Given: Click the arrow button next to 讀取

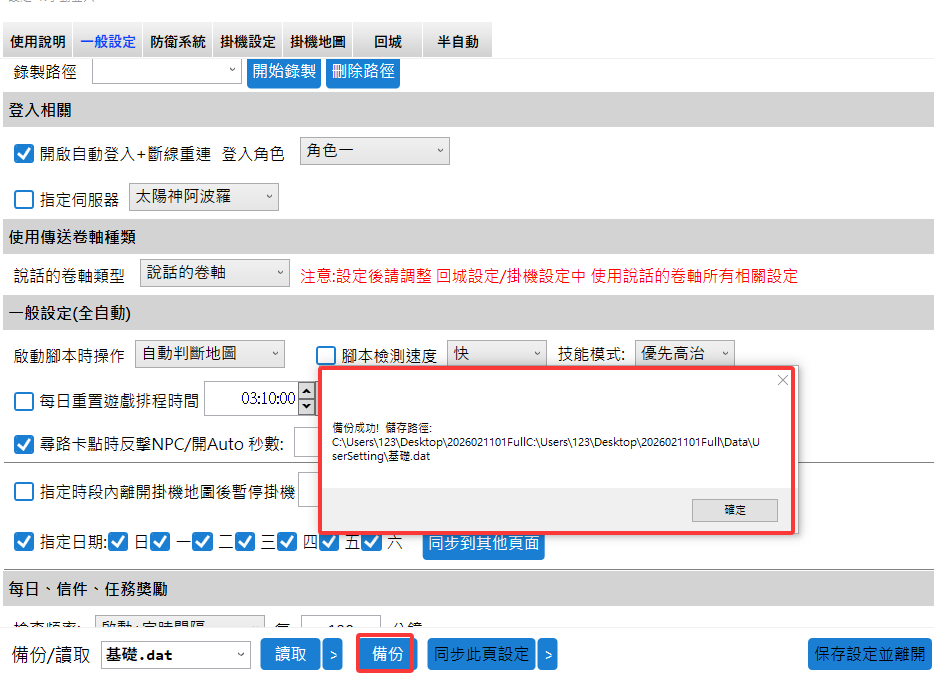Looking at the screenshot, I should (x=333, y=655).
